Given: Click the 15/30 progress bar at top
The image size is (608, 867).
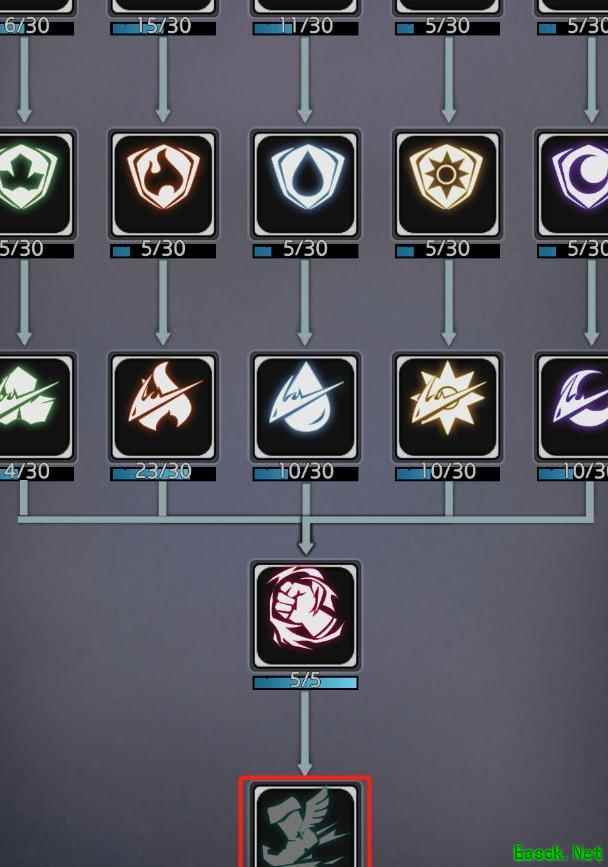Looking at the screenshot, I should pos(163,28).
